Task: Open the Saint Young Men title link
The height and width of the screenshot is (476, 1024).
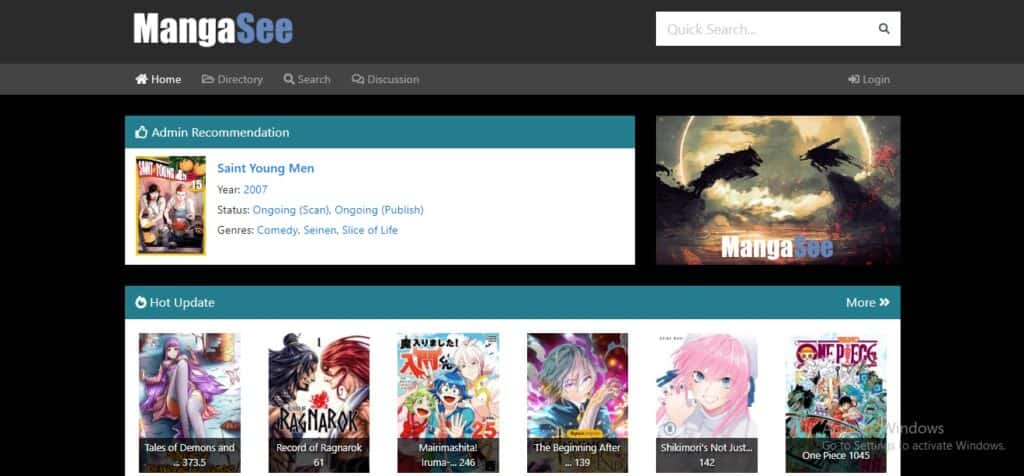Action: click(265, 168)
